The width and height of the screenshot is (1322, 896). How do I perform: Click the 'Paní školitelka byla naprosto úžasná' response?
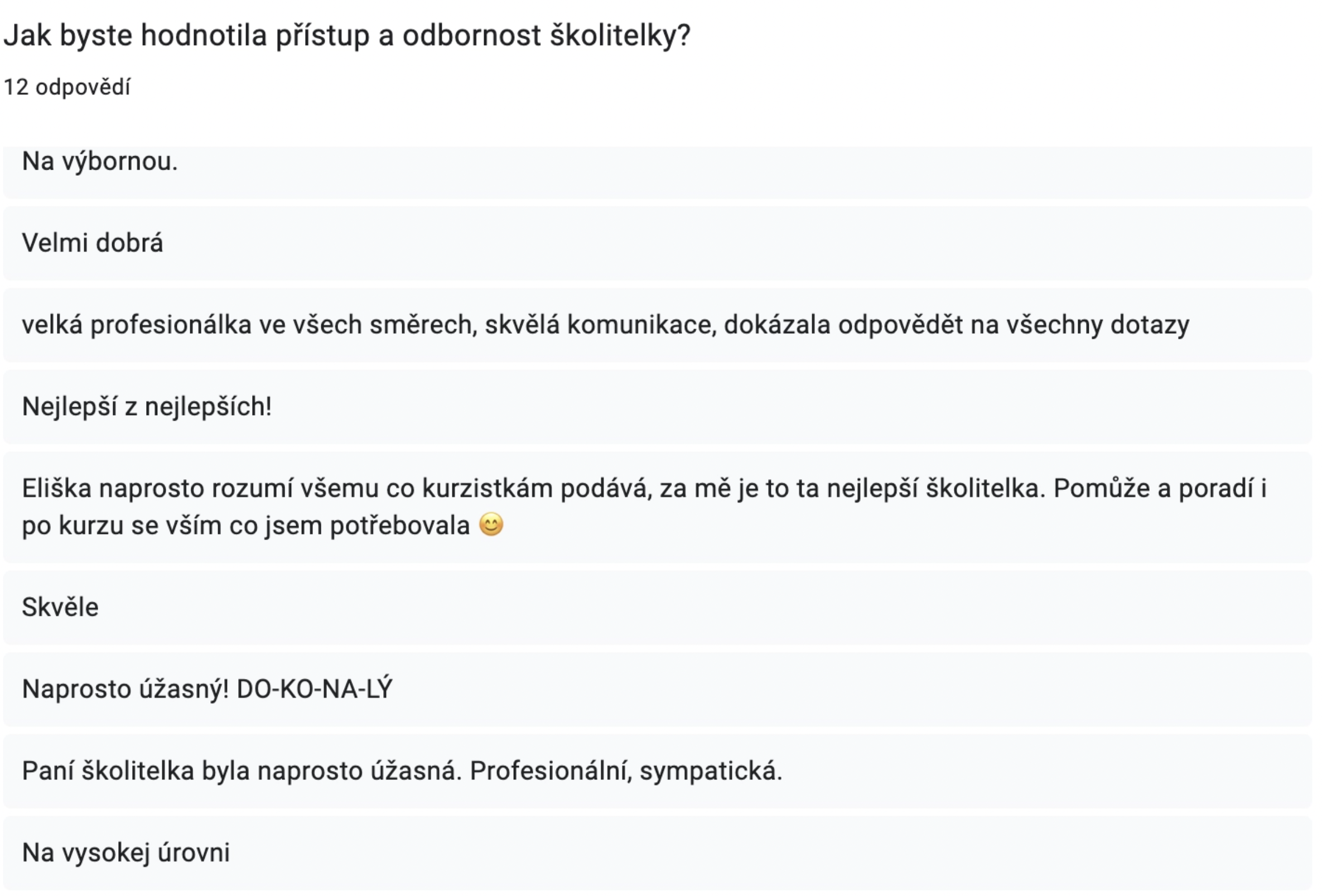tap(658, 771)
